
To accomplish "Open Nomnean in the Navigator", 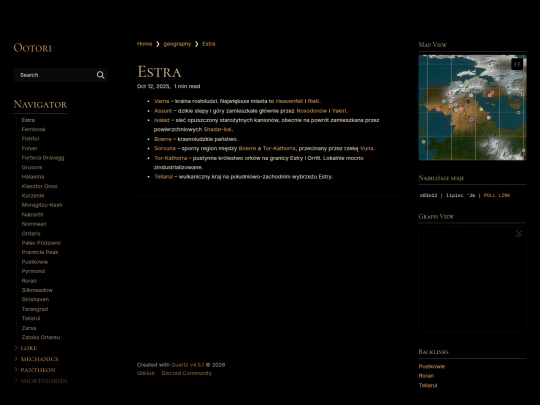I will pyautogui.click(x=34, y=224).
